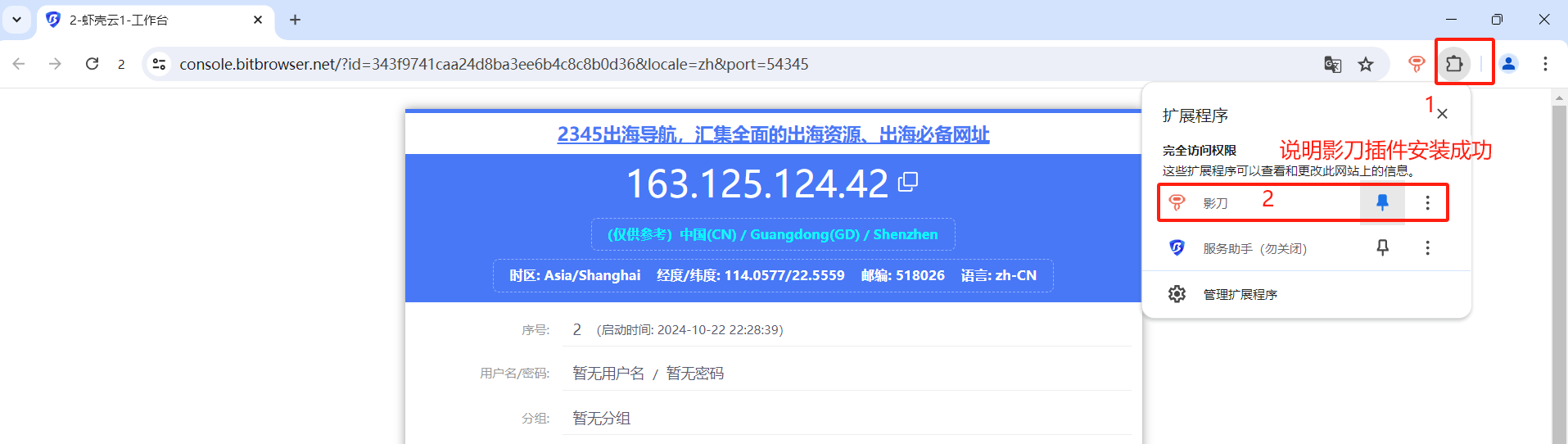Click the 完全访问权限 heading text
The width and height of the screenshot is (1568, 444).
(x=1199, y=151)
